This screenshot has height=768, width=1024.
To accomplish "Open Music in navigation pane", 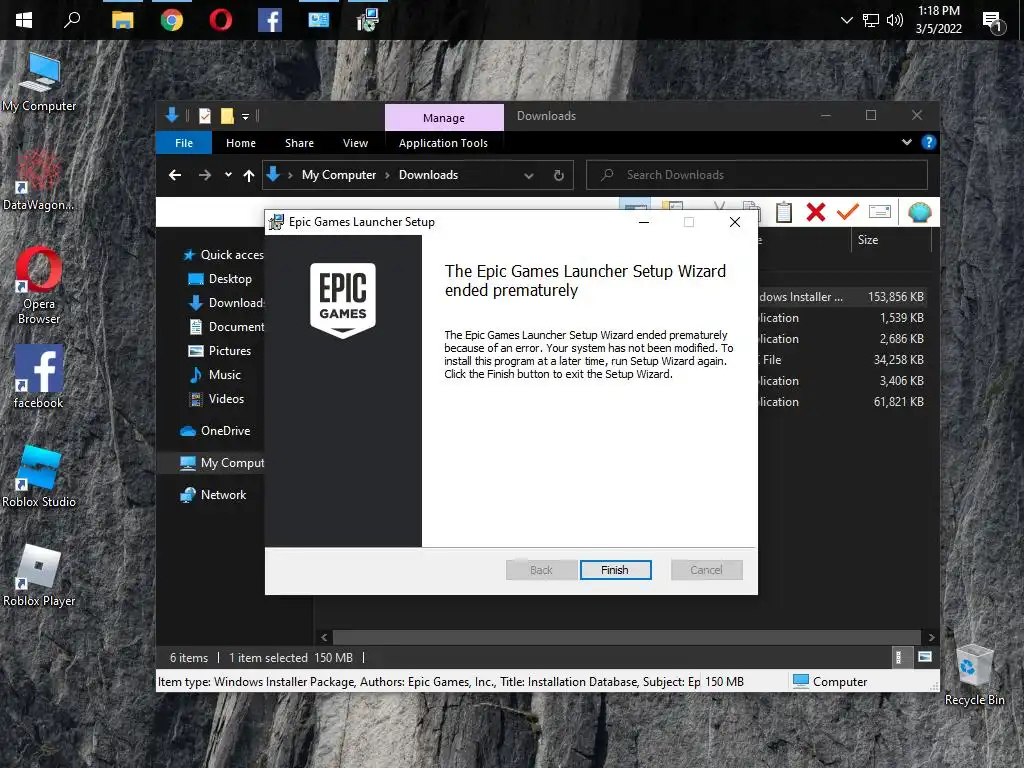I will (215, 375).
